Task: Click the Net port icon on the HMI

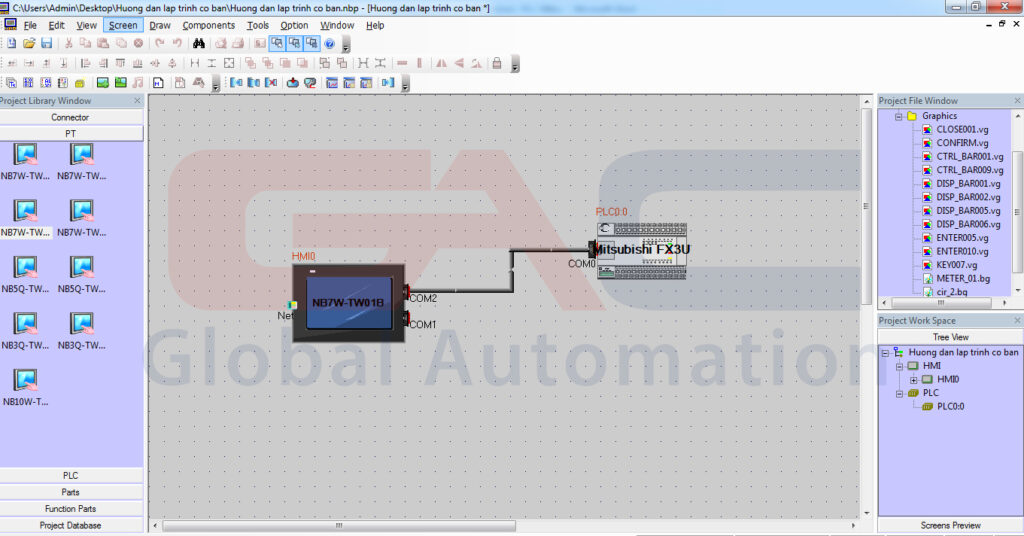Action: (x=292, y=305)
